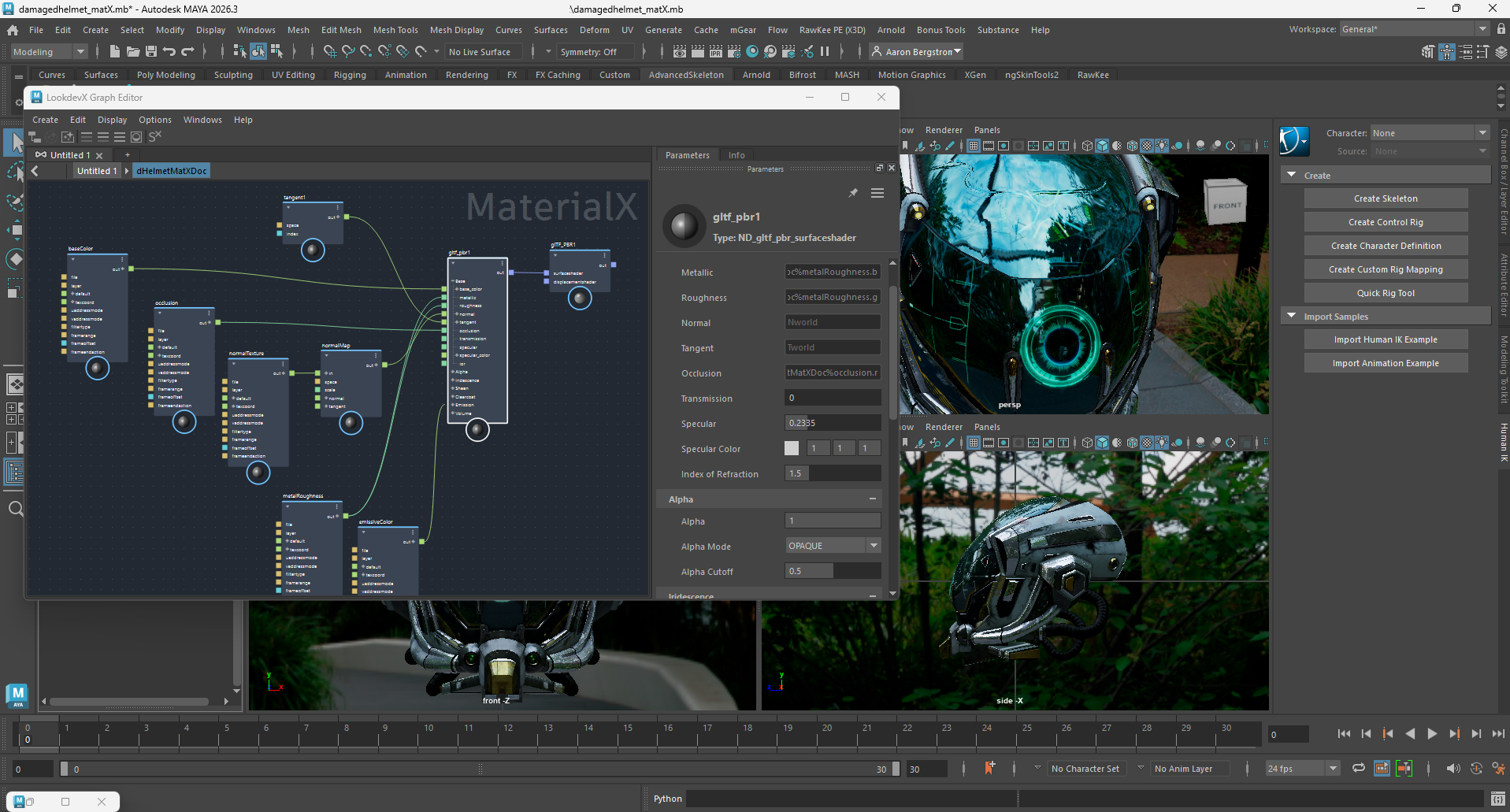The image size is (1510, 812).
Task: Open the Render Settings icon
Action: tap(733, 51)
